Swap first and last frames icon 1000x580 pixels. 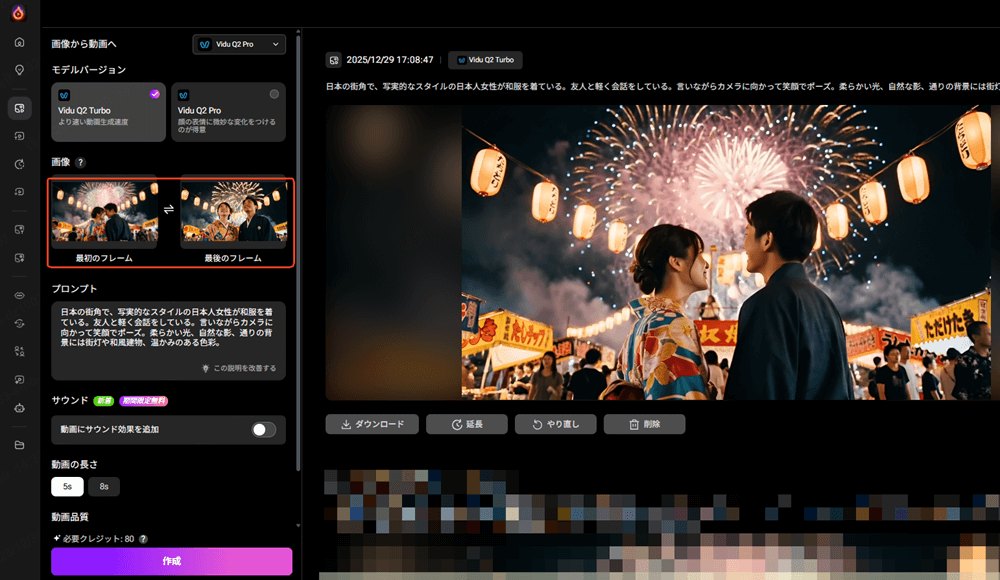pos(169,209)
